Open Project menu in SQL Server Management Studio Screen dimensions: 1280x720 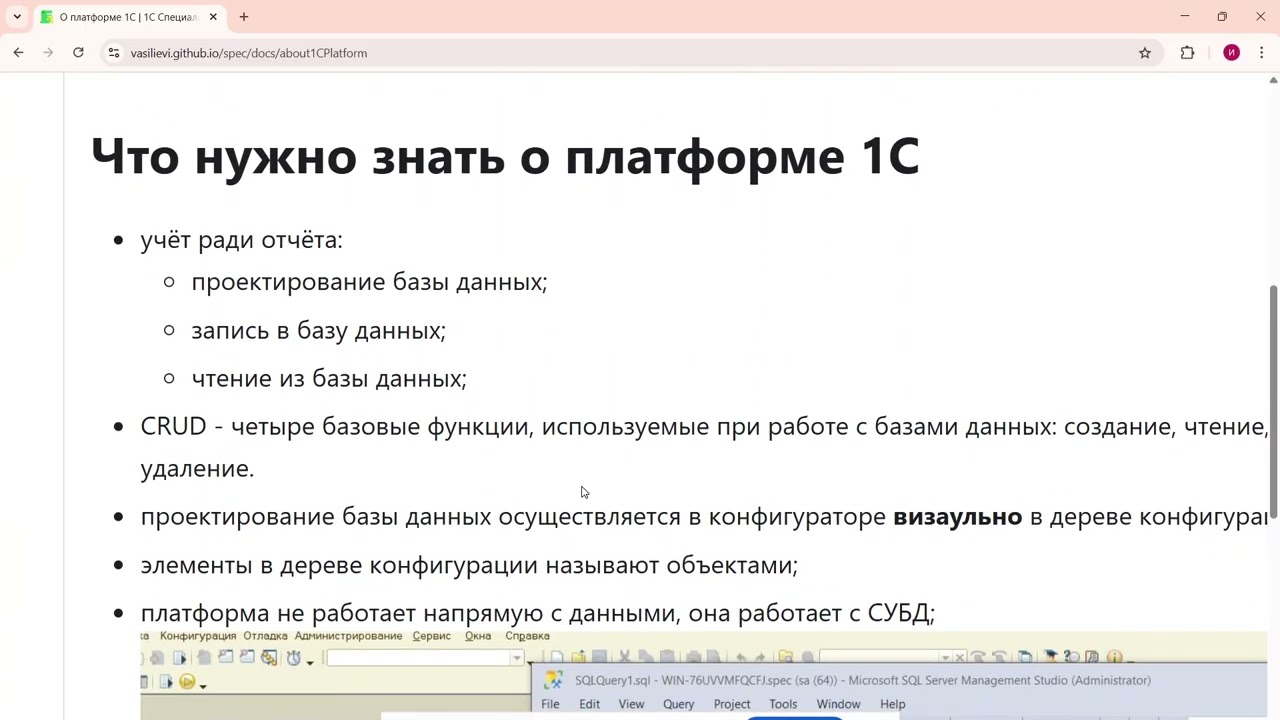pyautogui.click(x=732, y=704)
